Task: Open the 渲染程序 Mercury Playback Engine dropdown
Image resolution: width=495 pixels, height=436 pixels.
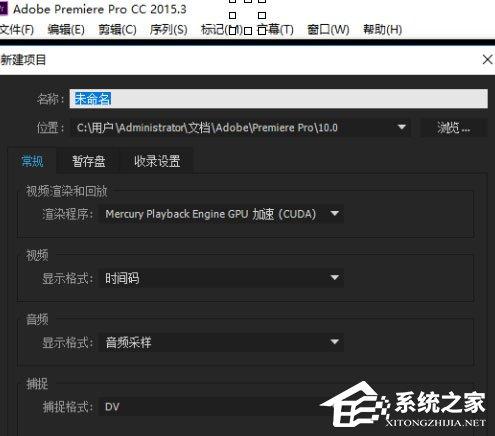Action: [x=222, y=214]
